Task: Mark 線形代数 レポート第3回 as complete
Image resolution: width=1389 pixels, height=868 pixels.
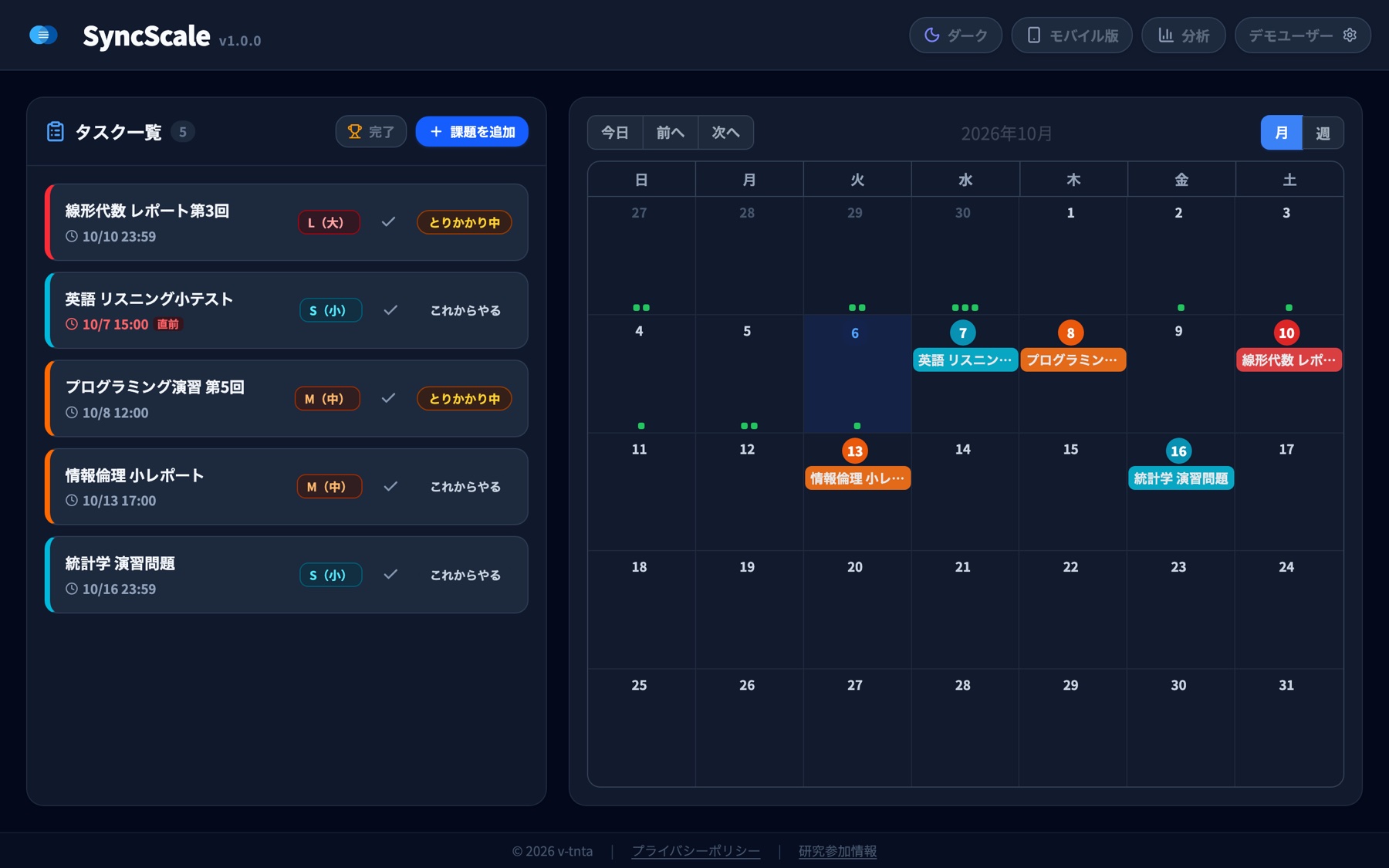Action: (x=388, y=222)
